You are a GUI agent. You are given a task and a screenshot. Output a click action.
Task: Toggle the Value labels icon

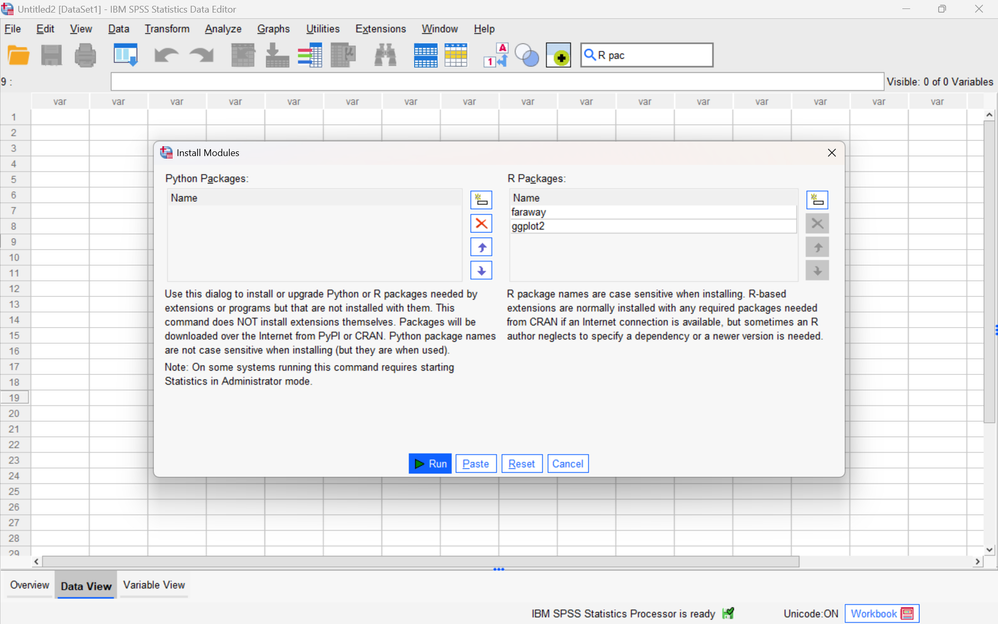pos(496,55)
